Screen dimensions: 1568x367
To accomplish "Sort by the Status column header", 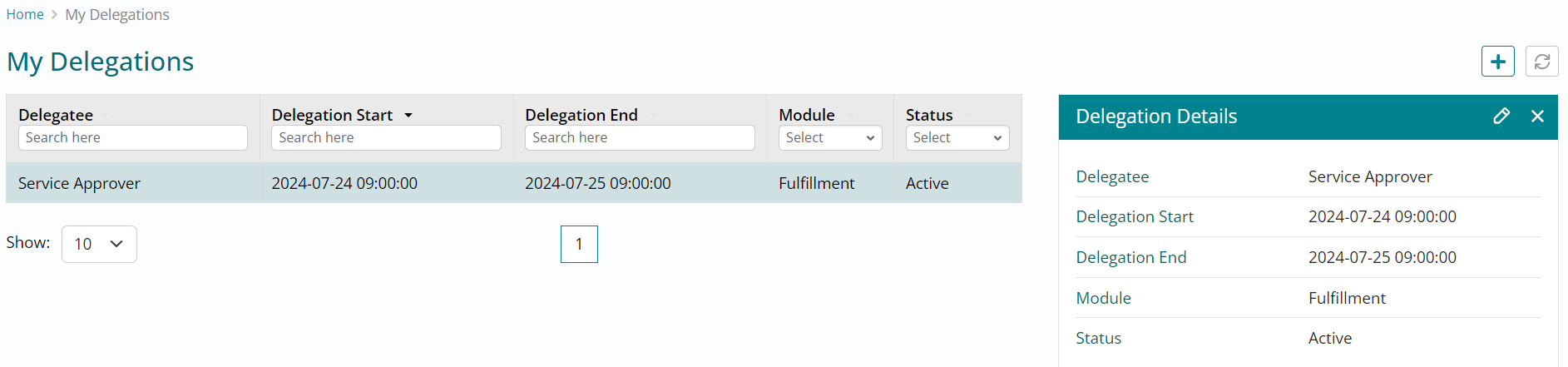I will coord(928,115).
